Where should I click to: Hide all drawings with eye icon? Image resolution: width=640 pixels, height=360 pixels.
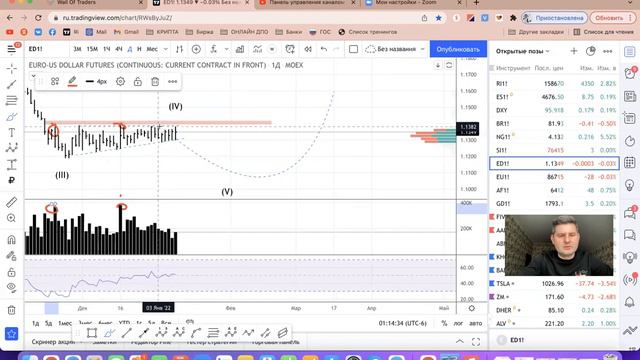tap(11, 288)
